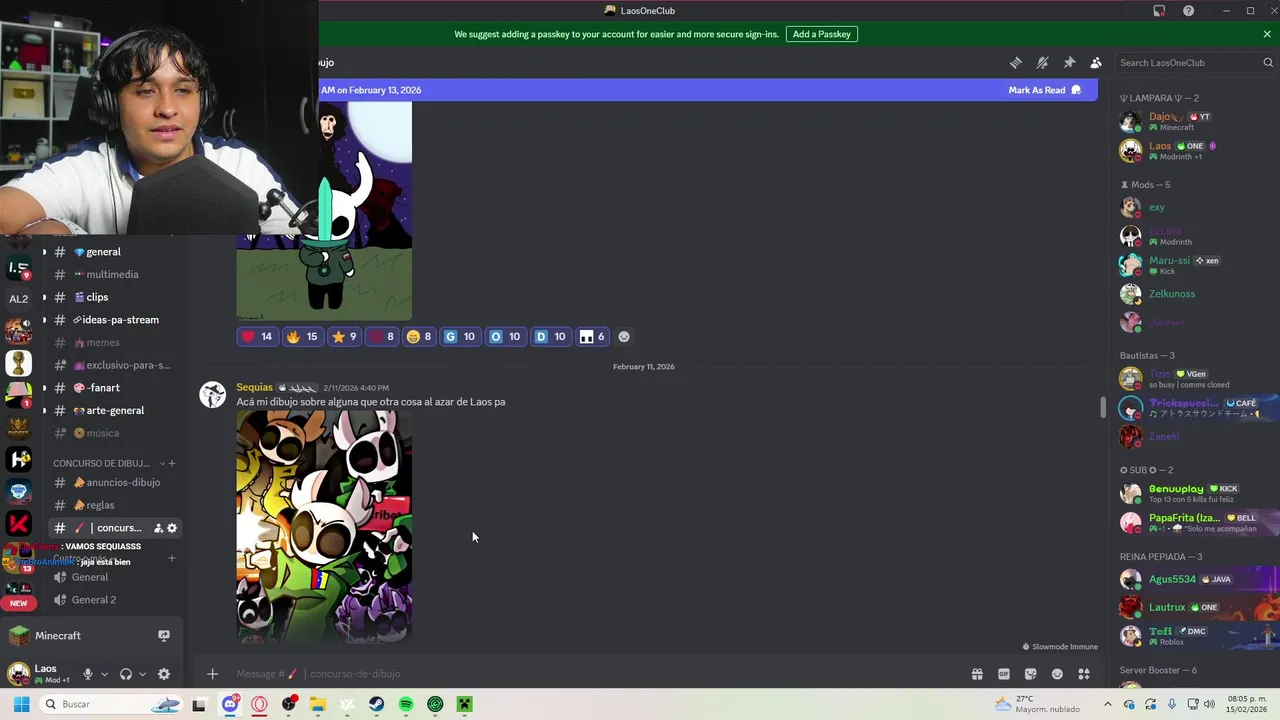The width and height of the screenshot is (1280, 720).
Task: Click screen share icon next to Minecraft
Action: (x=164, y=635)
